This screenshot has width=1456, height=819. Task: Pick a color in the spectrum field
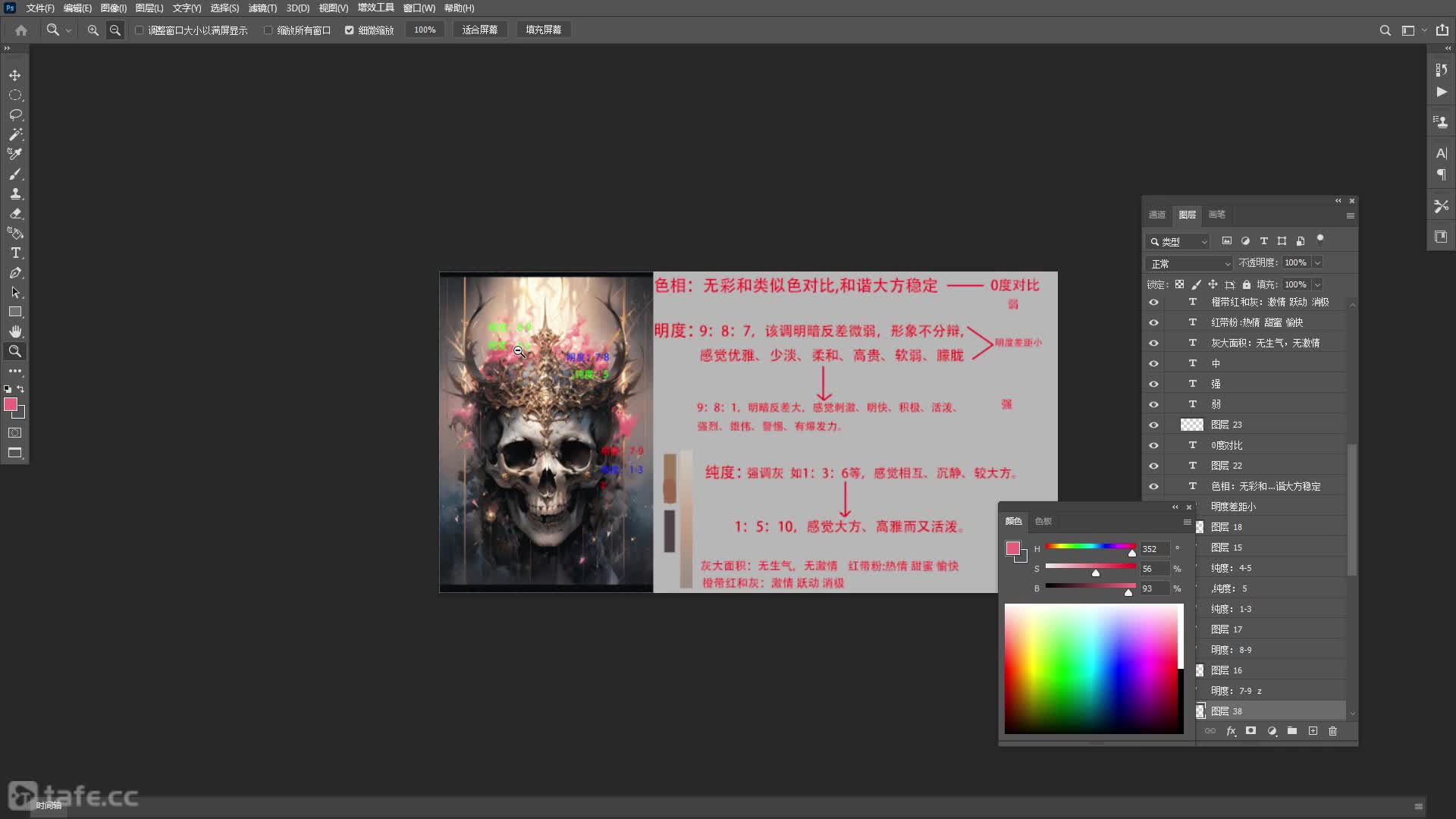click(x=1090, y=669)
